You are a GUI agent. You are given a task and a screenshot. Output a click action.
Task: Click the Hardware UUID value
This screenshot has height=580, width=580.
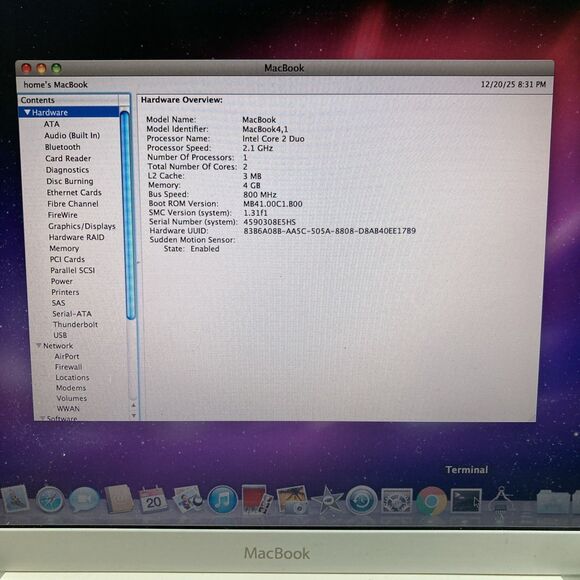[330, 231]
